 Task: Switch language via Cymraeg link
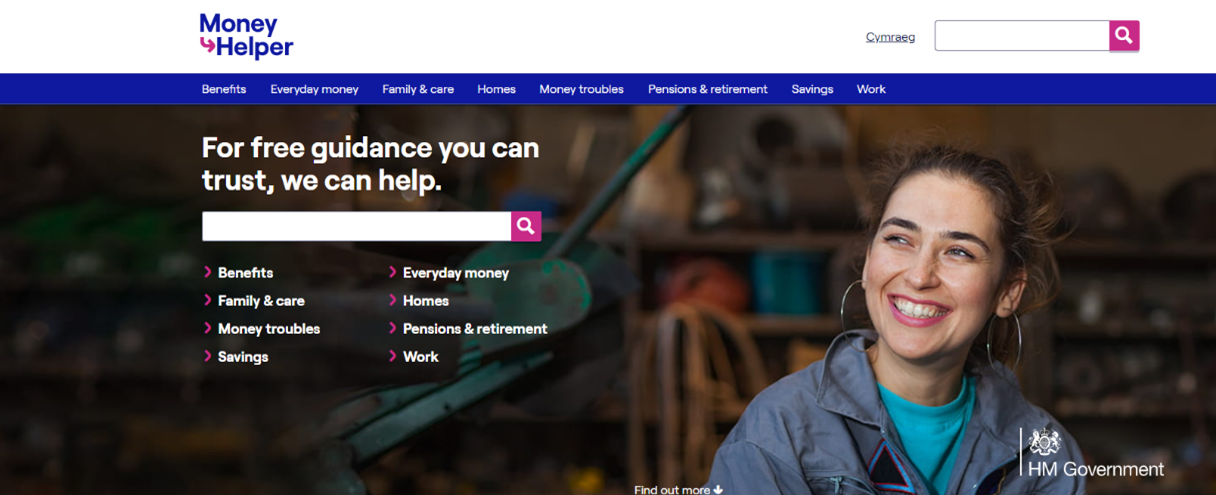tap(890, 37)
